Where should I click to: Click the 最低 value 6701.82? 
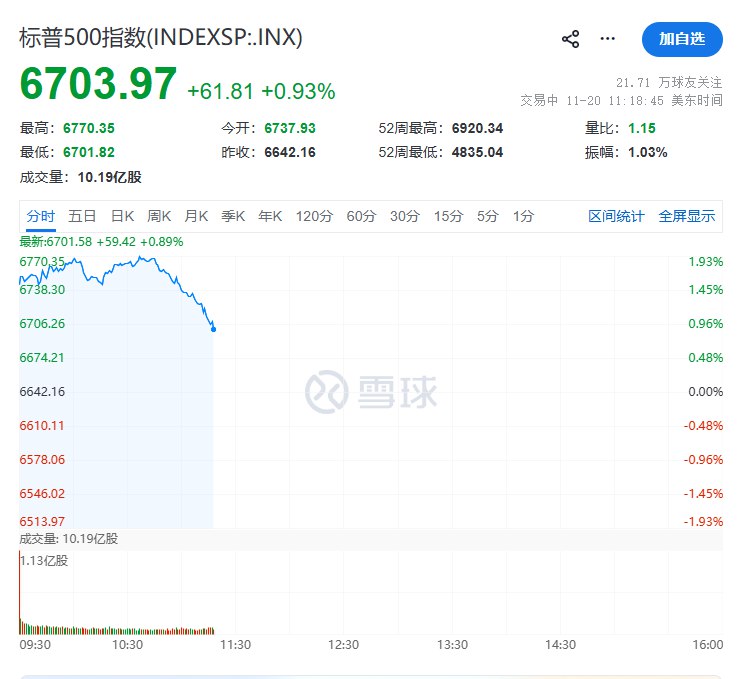pyautogui.click(x=89, y=152)
